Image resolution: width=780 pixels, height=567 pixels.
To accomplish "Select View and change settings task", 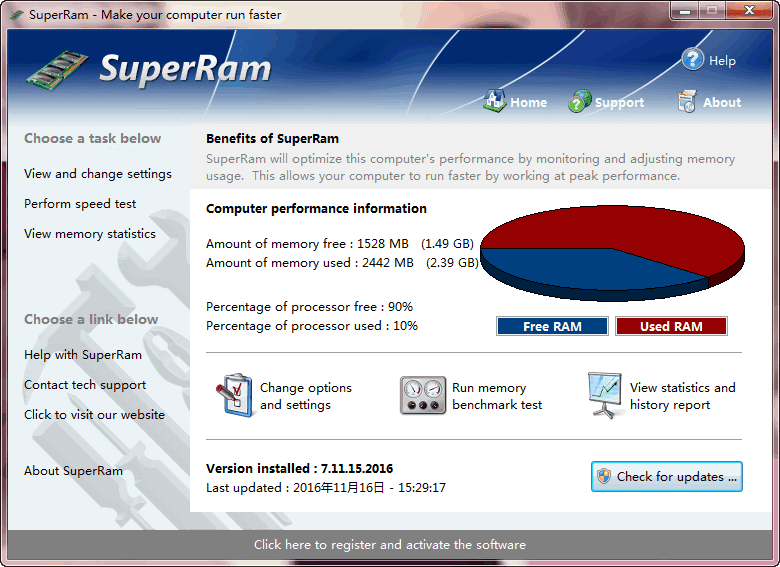I will click(x=98, y=174).
